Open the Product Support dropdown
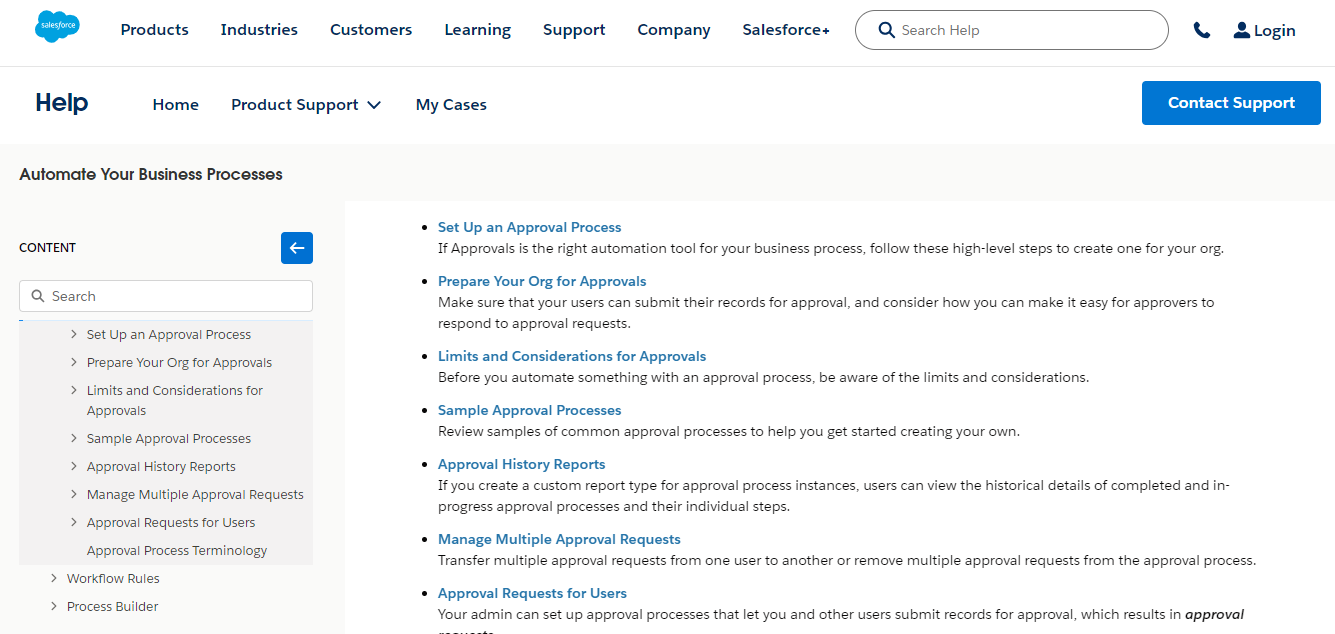This screenshot has width=1335, height=634. pos(306,104)
